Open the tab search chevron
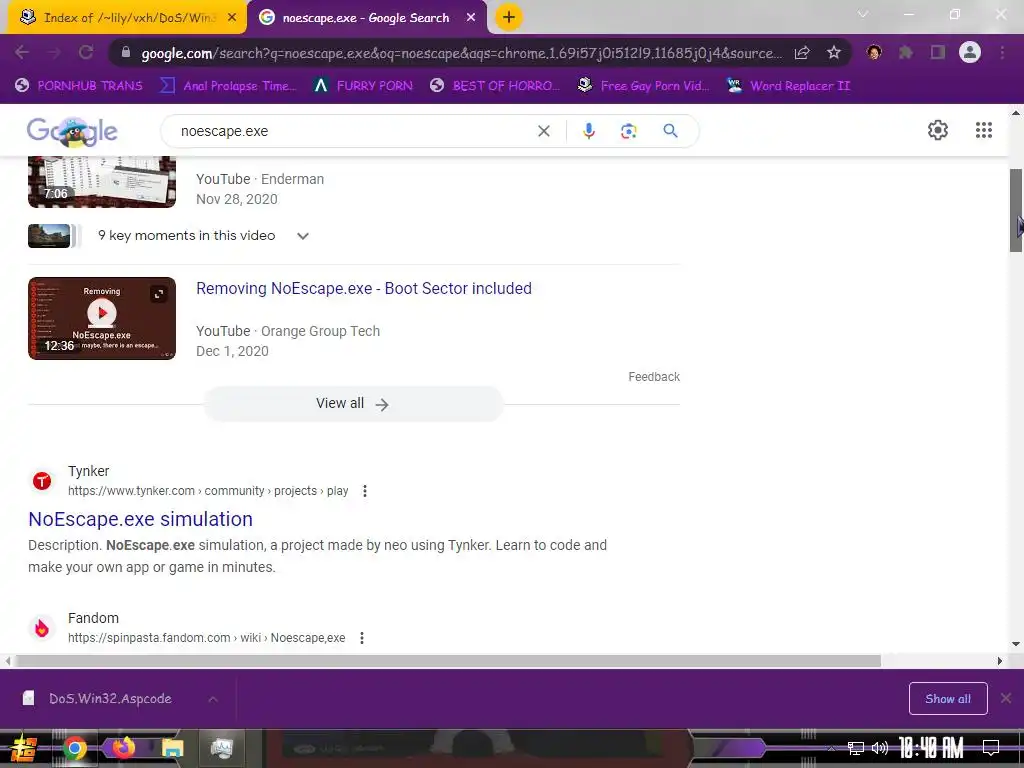This screenshot has width=1024, height=768. tap(863, 14)
